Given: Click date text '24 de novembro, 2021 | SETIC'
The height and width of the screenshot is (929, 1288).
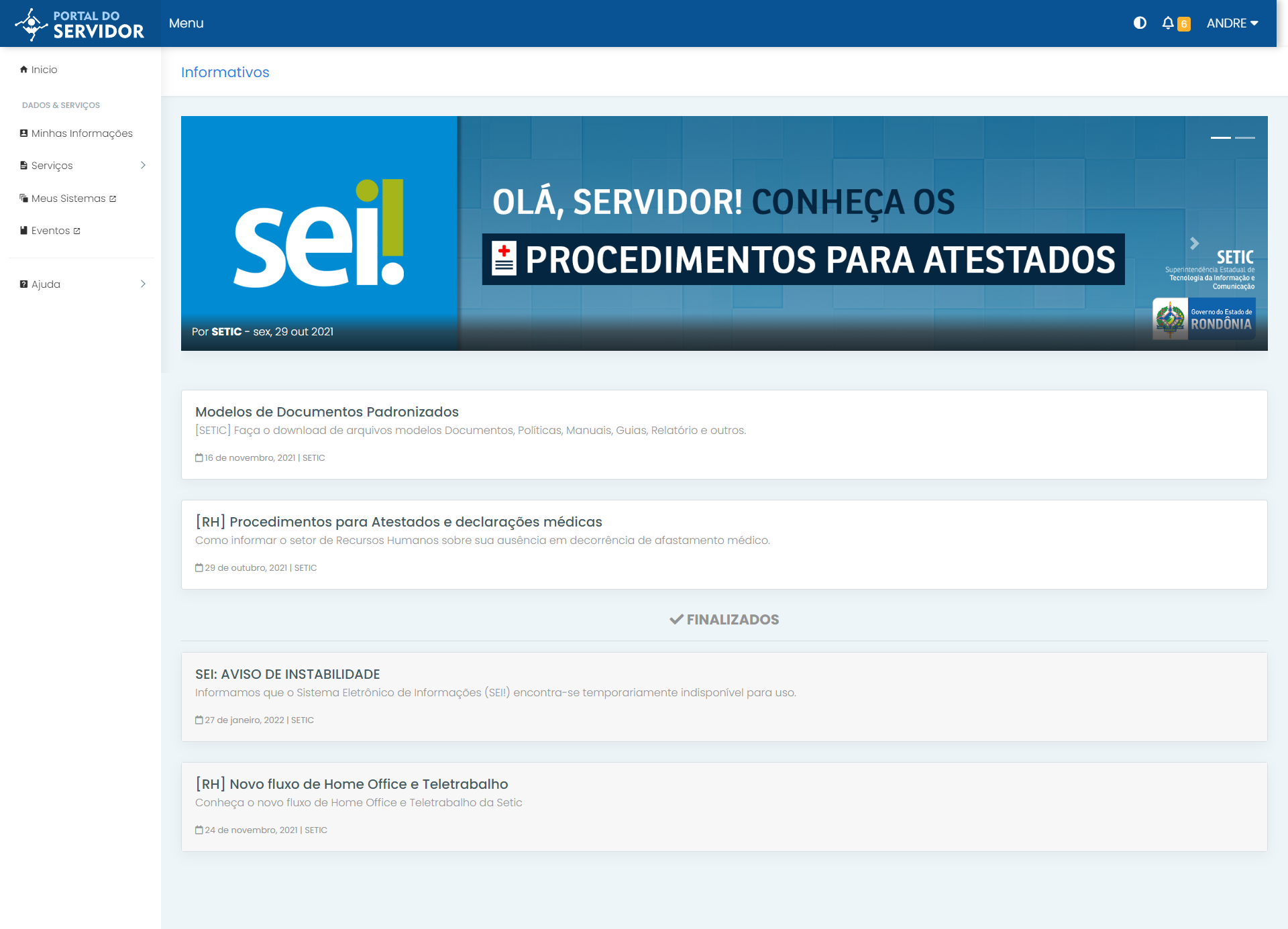Looking at the screenshot, I should pos(266,830).
